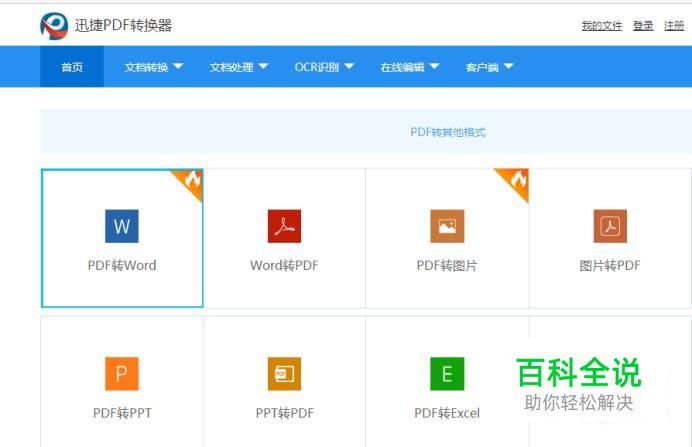Expand the arrow beside 文档处理
Screen dimensions: 692x447
point(263,66)
